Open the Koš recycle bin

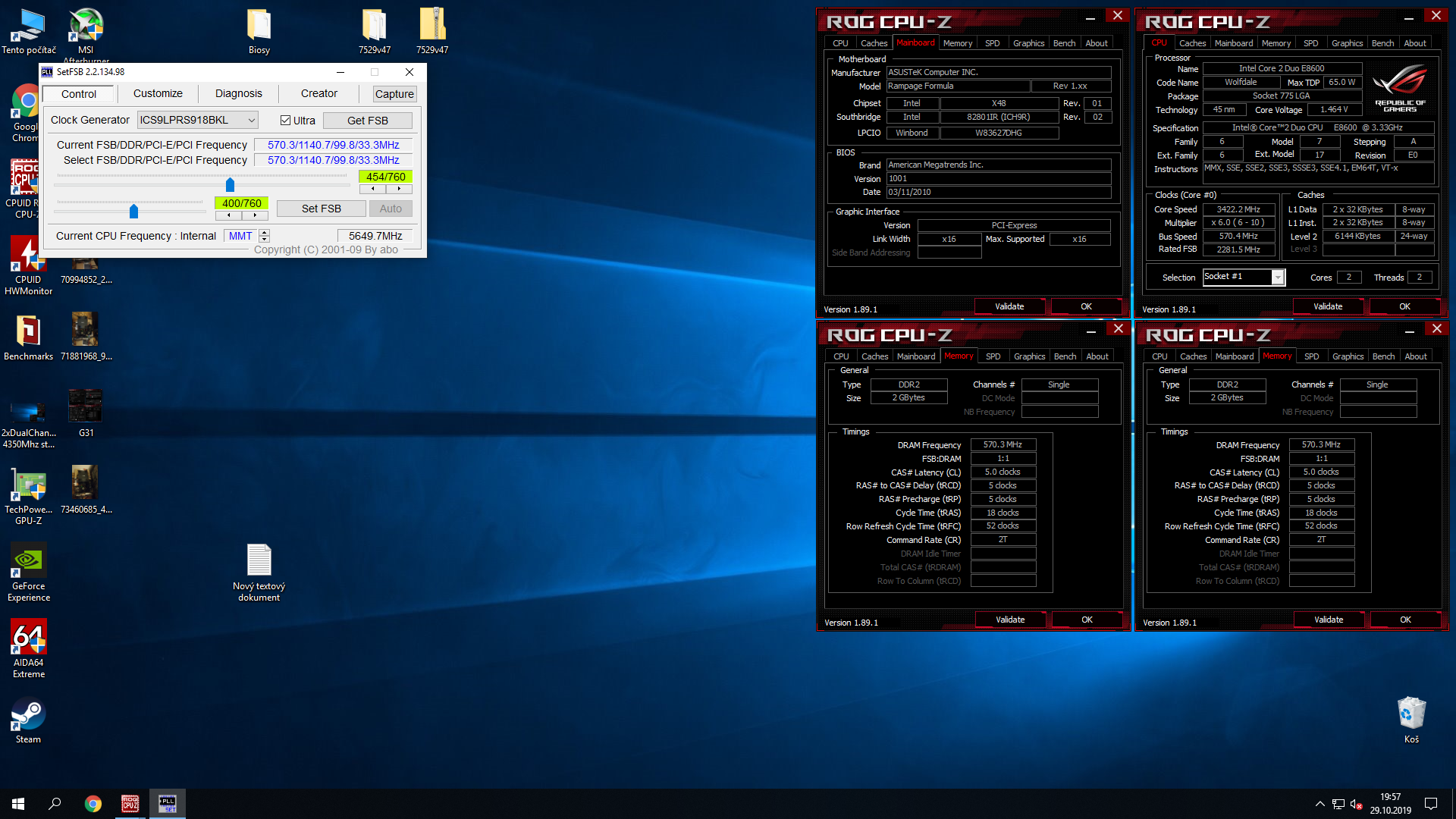tap(1411, 720)
